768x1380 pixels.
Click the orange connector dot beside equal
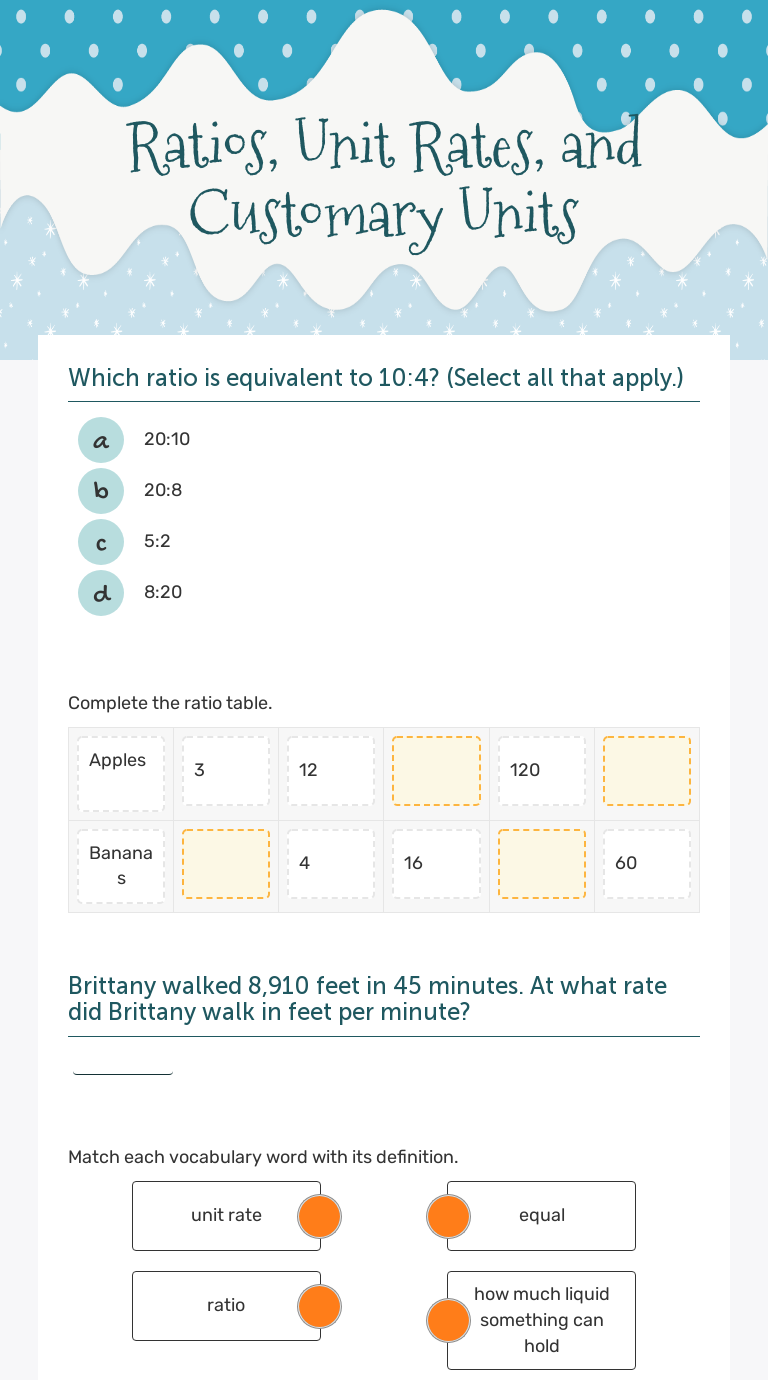coord(448,1216)
